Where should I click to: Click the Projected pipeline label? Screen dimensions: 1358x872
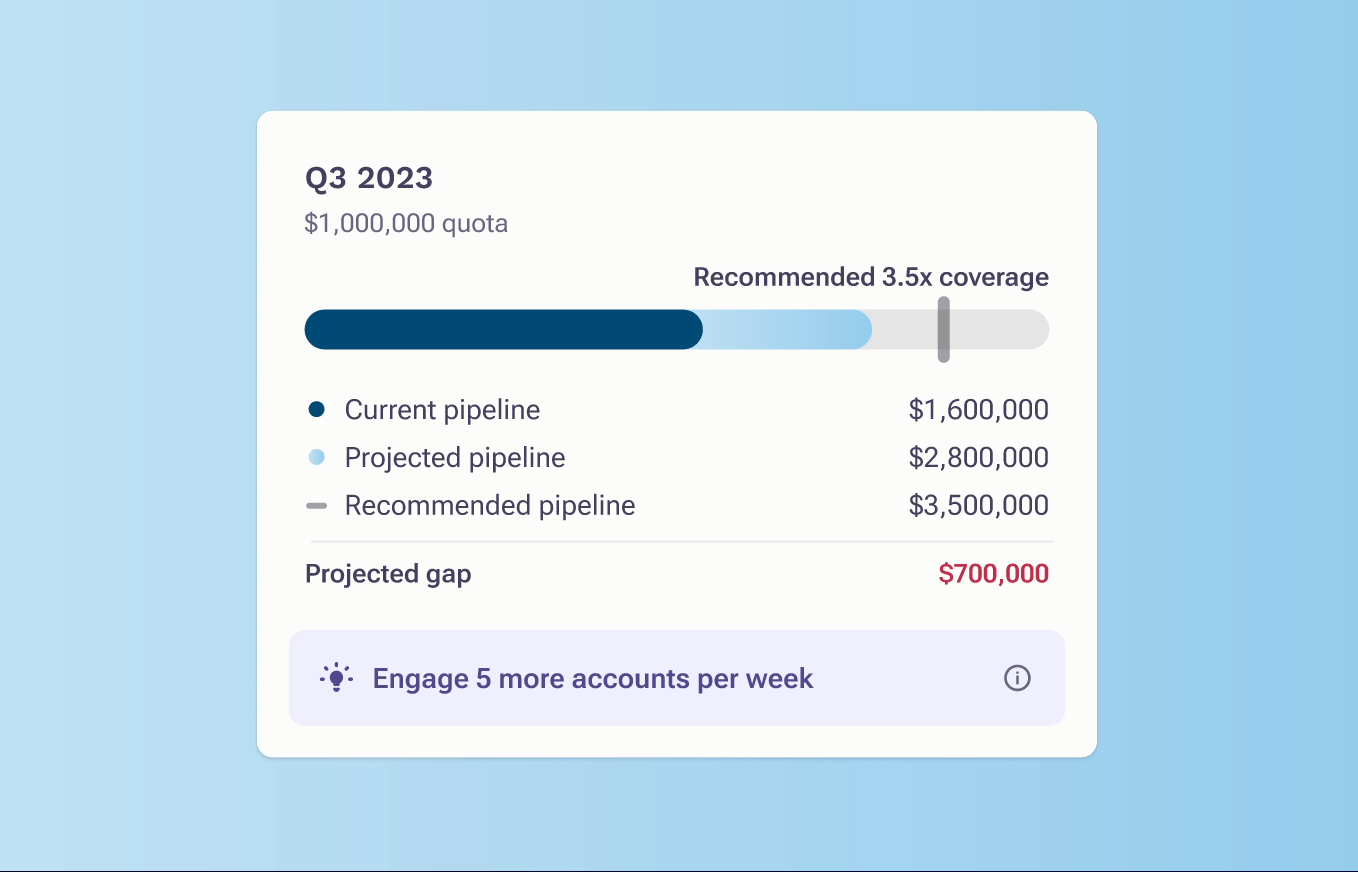click(455, 458)
